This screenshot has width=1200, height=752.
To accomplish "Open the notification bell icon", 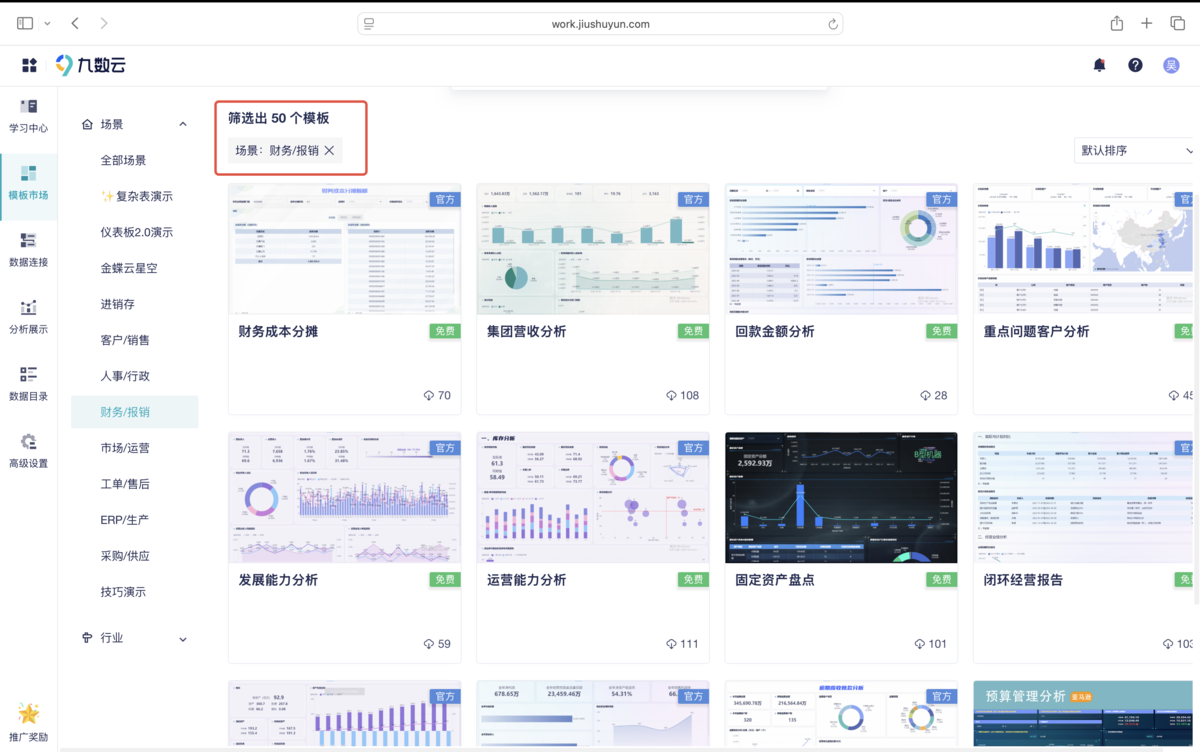I will click(1099, 65).
